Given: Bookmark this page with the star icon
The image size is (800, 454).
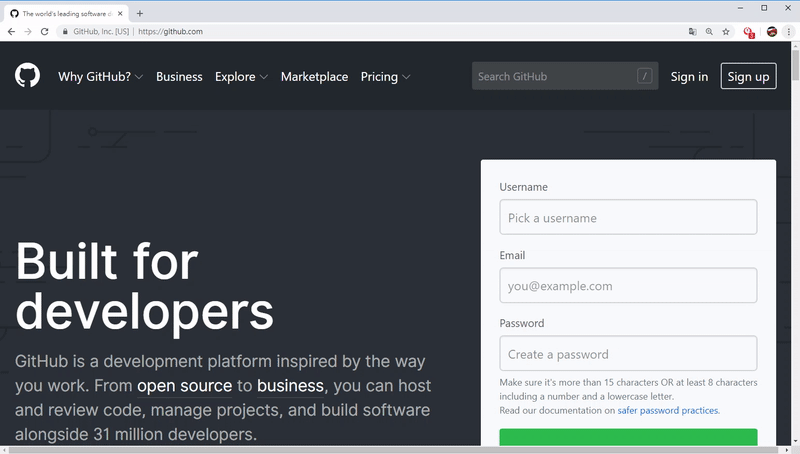Looking at the screenshot, I should 726,32.
